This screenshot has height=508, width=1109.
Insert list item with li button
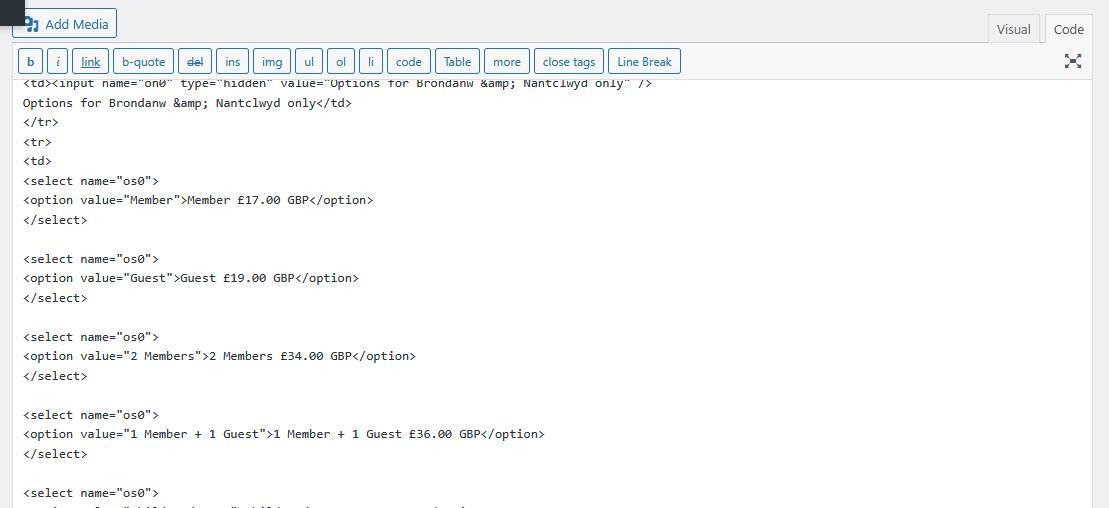pyautogui.click(x=371, y=62)
